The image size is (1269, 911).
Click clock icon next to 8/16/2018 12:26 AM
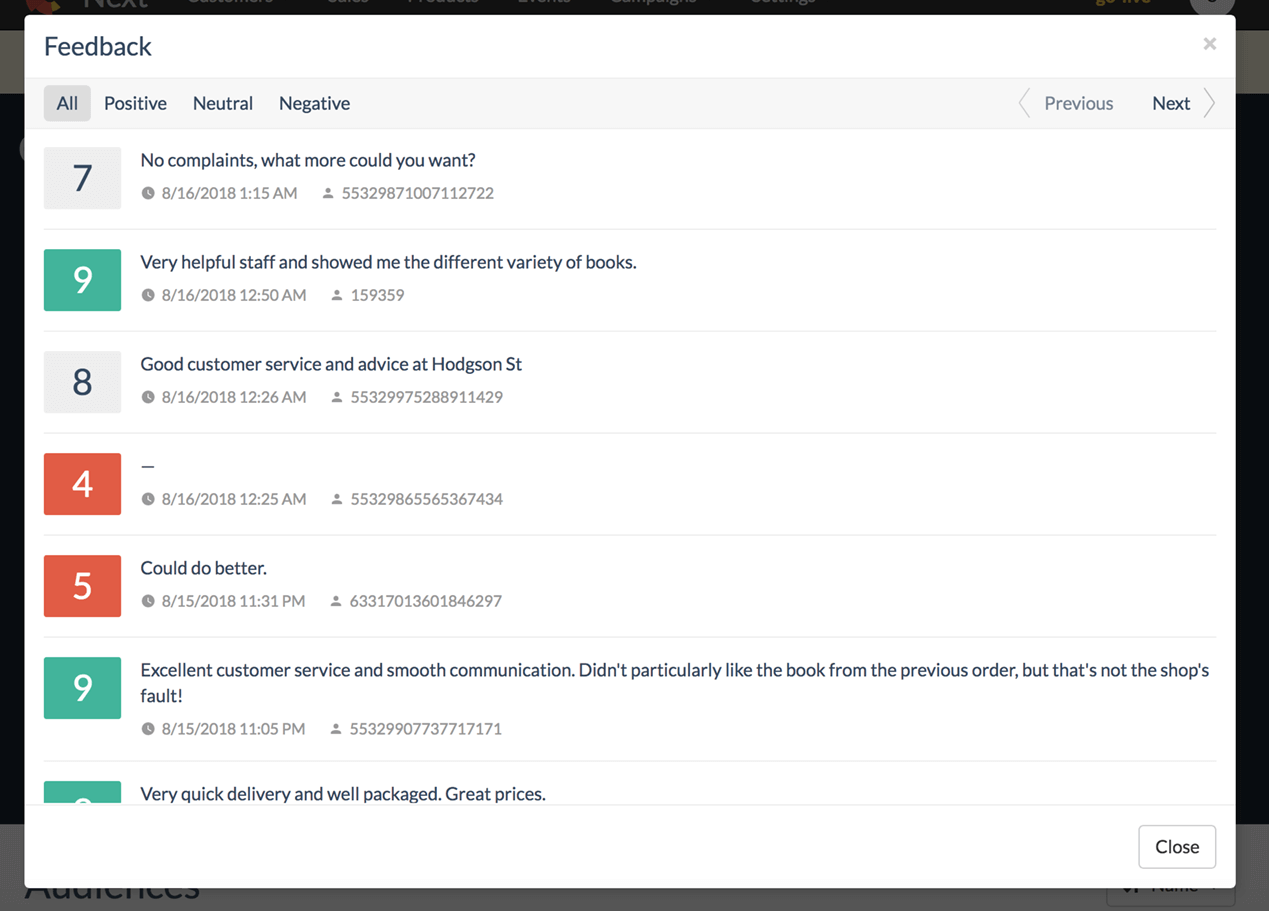148,397
